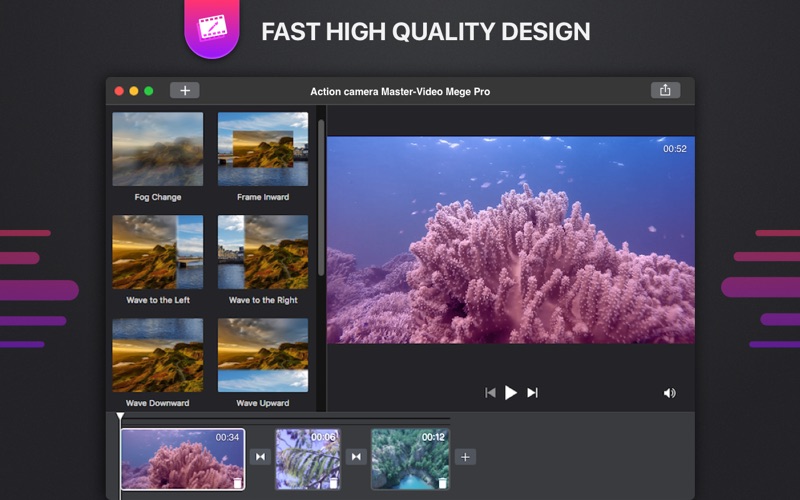Delete the 00:06 clip with trash icon
This screenshot has height=500, width=800.
[x=333, y=483]
